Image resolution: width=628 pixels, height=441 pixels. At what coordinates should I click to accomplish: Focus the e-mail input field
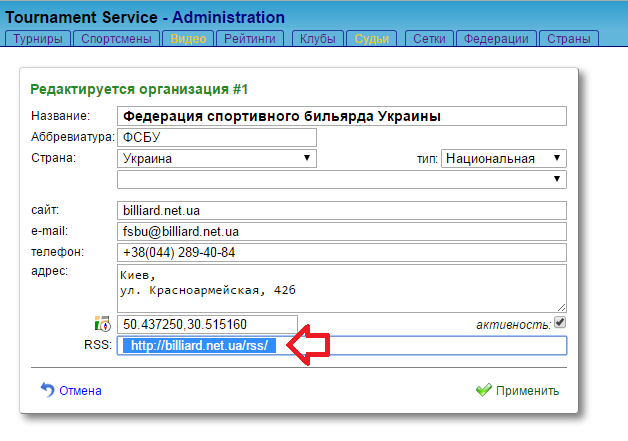(342, 231)
